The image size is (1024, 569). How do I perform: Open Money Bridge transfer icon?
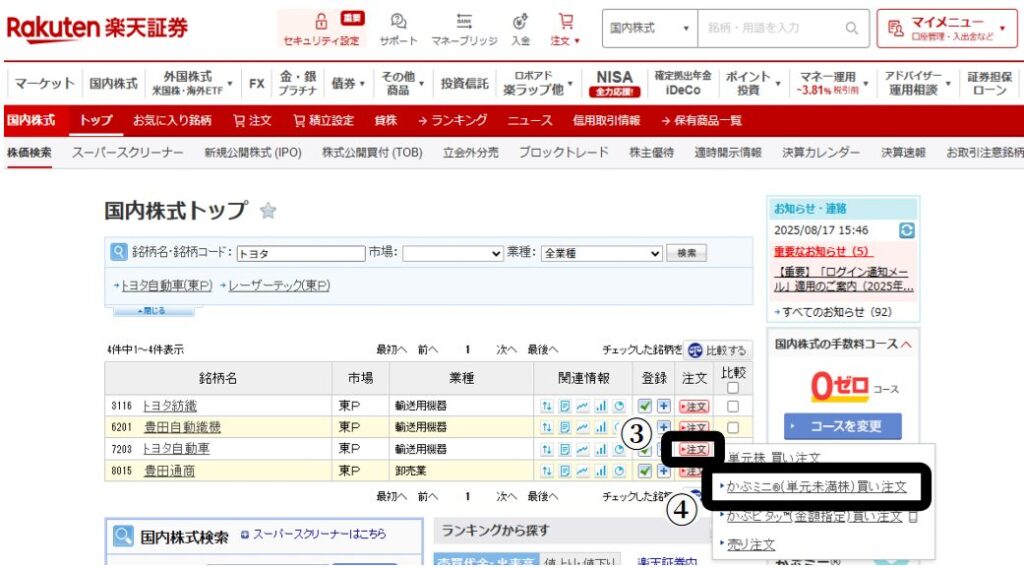tap(464, 22)
